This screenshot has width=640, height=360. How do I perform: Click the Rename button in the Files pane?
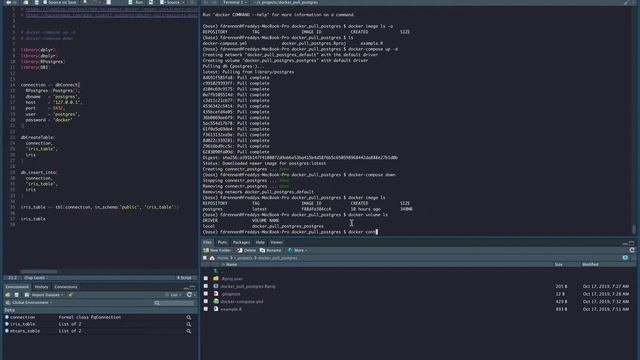tap(270, 250)
